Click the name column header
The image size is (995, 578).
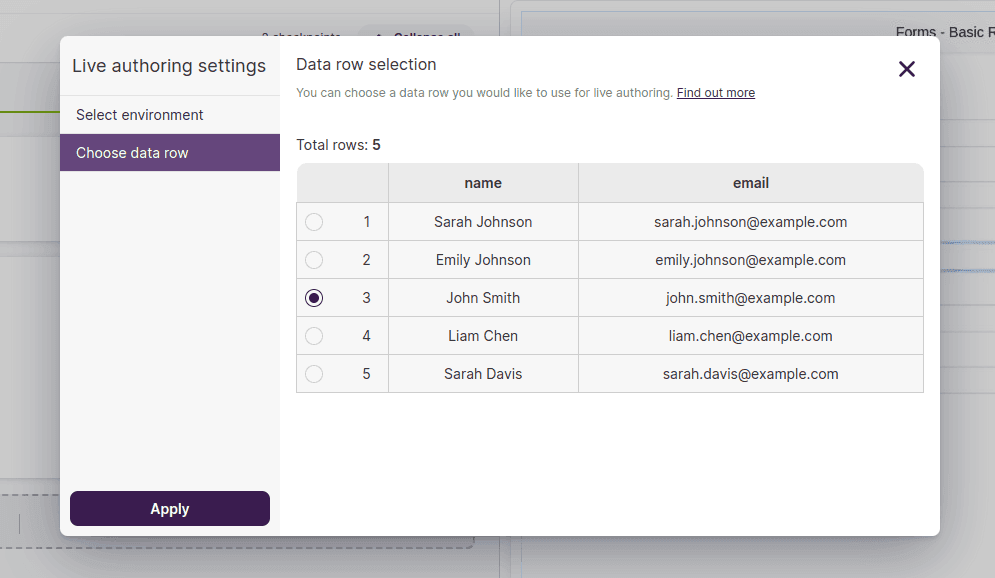pos(483,183)
